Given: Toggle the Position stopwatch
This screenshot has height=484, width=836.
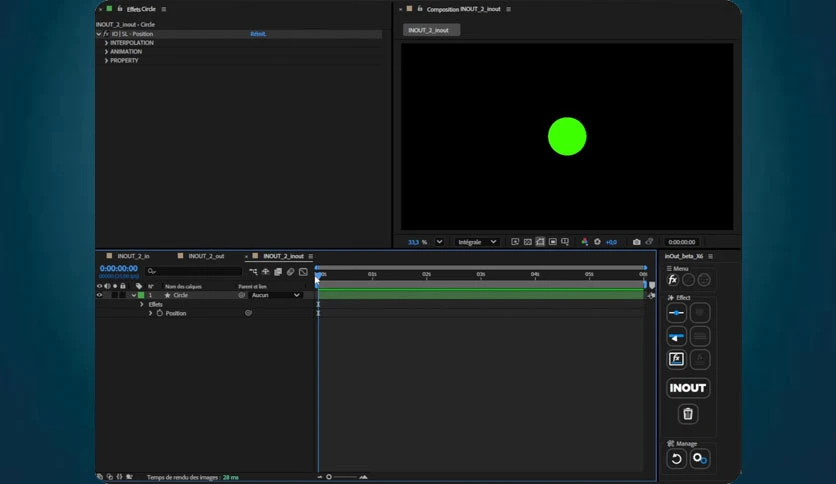Looking at the screenshot, I should coord(159,313).
